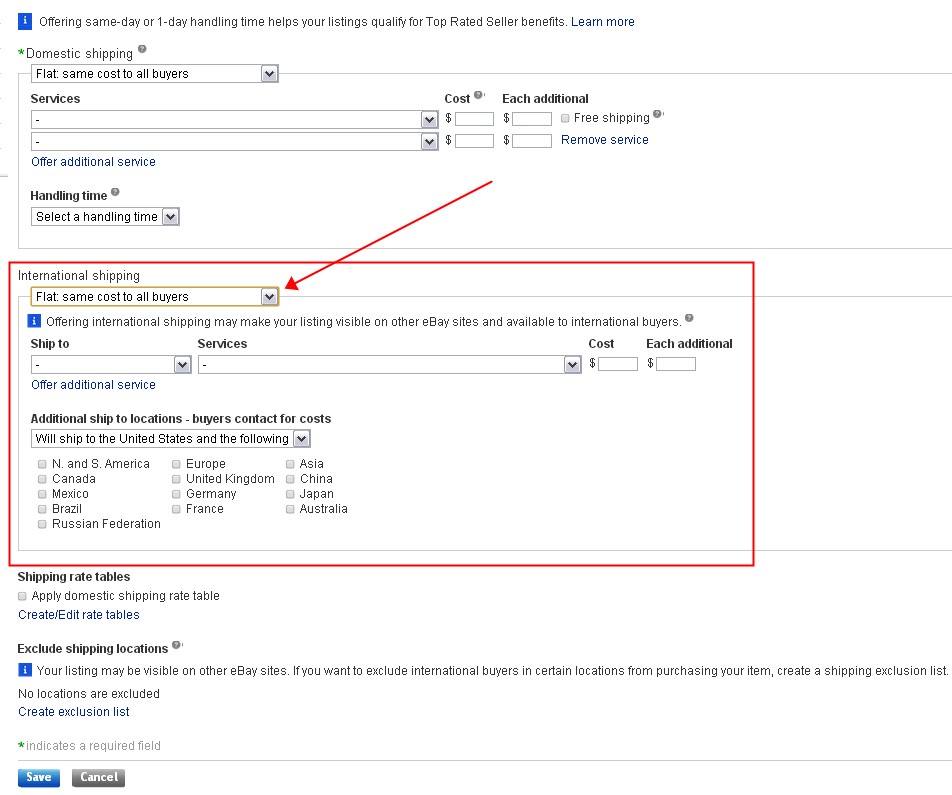Image resolution: width=952 pixels, height=795 pixels.
Task: Open the Create exclusion list link
Action: (x=74, y=712)
